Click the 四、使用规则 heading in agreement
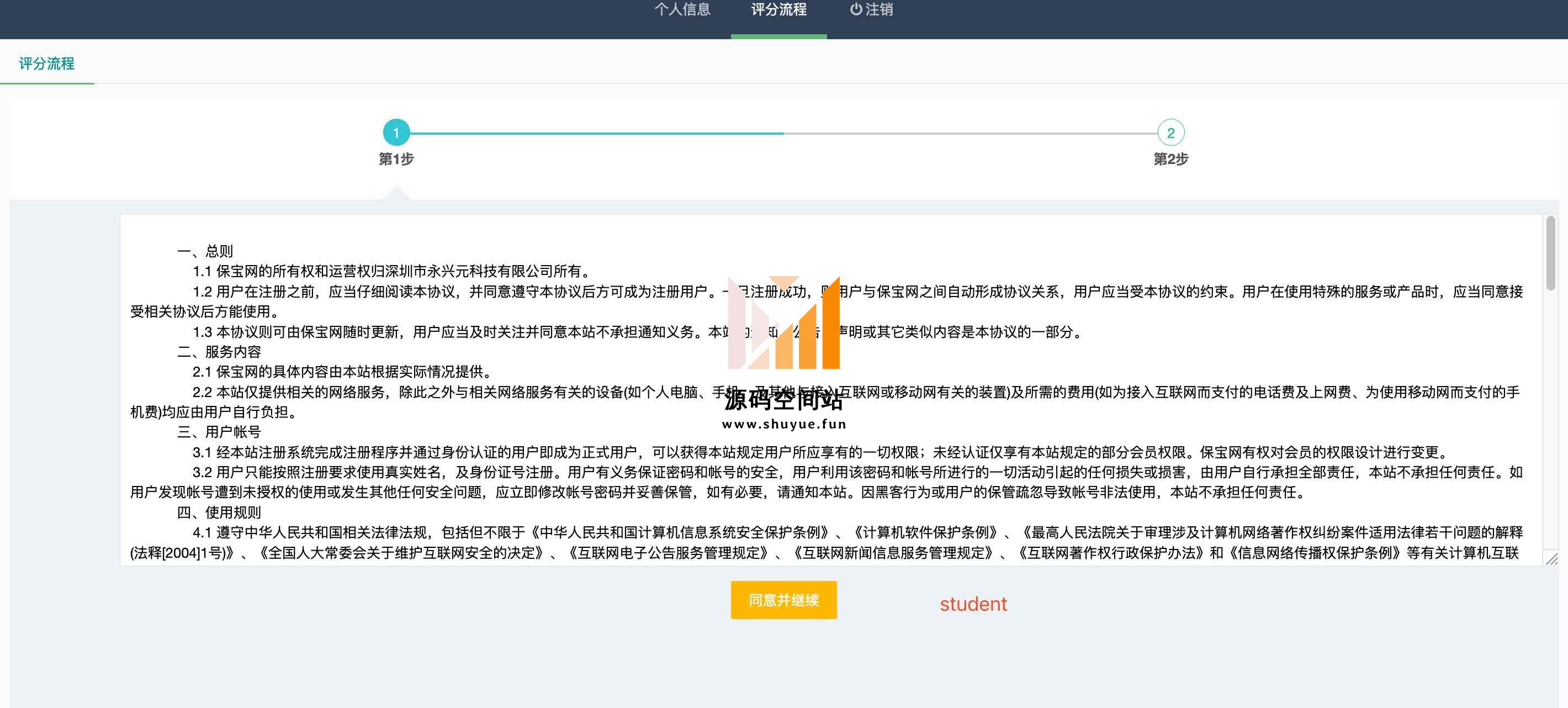 click(219, 512)
